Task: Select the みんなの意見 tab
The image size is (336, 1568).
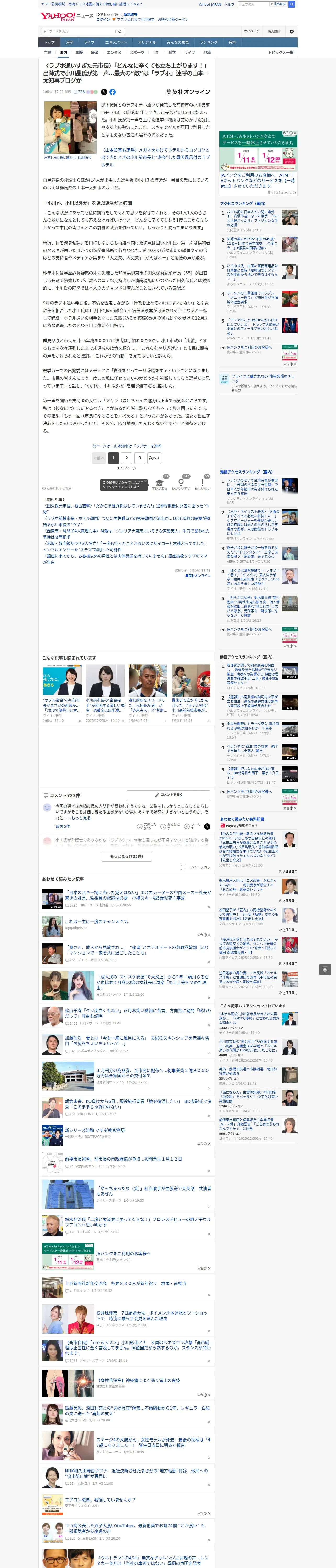Action: click(x=177, y=43)
